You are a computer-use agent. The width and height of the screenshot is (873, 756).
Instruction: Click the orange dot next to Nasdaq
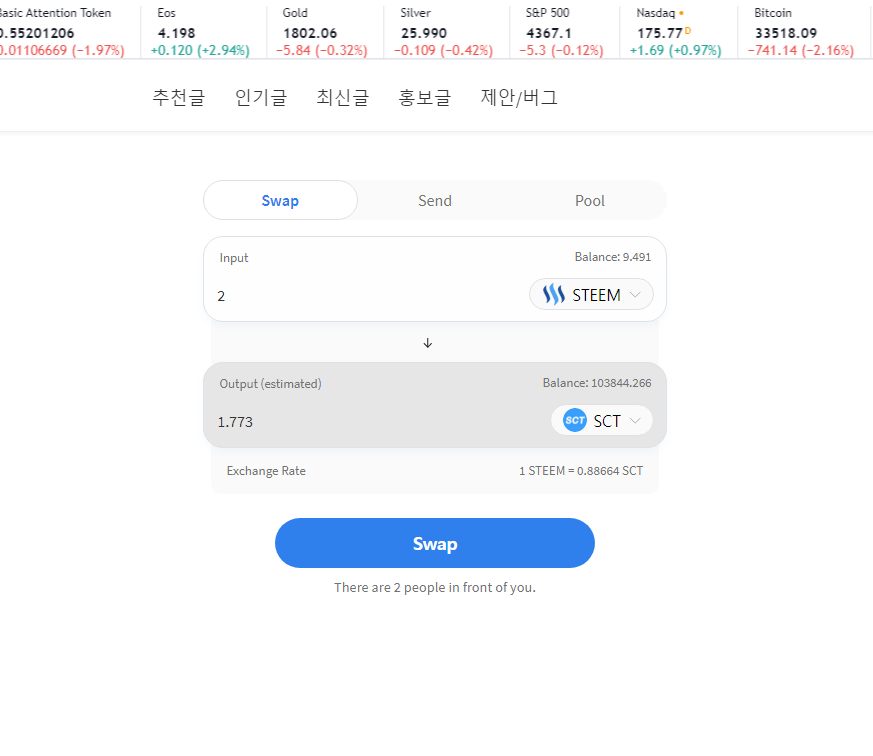click(x=681, y=13)
